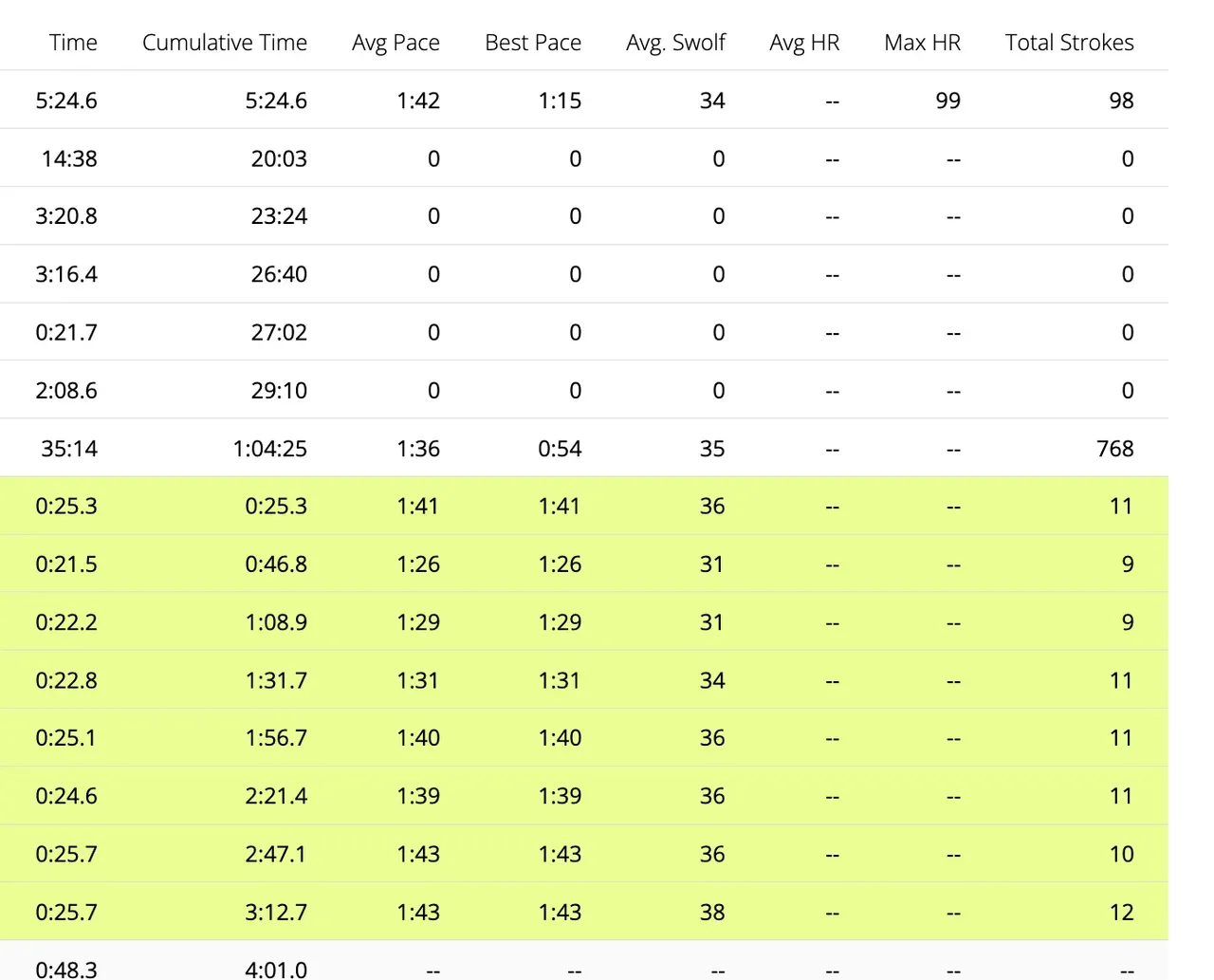Click the Avg Pace column header

coord(395,43)
